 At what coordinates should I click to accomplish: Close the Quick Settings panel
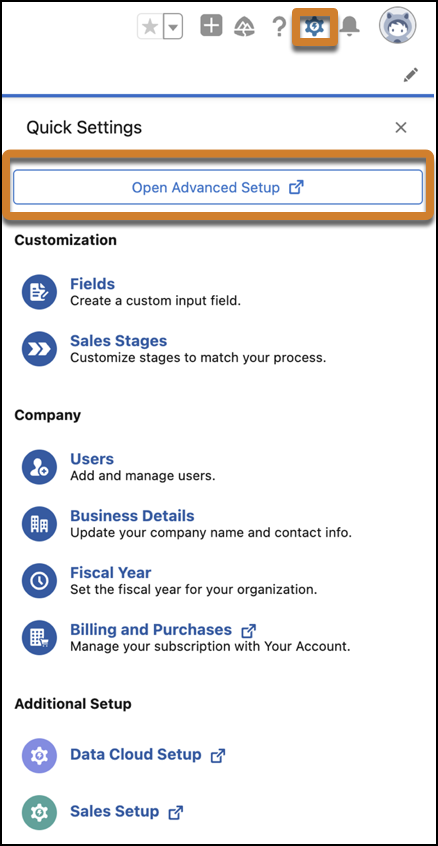click(x=401, y=128)
